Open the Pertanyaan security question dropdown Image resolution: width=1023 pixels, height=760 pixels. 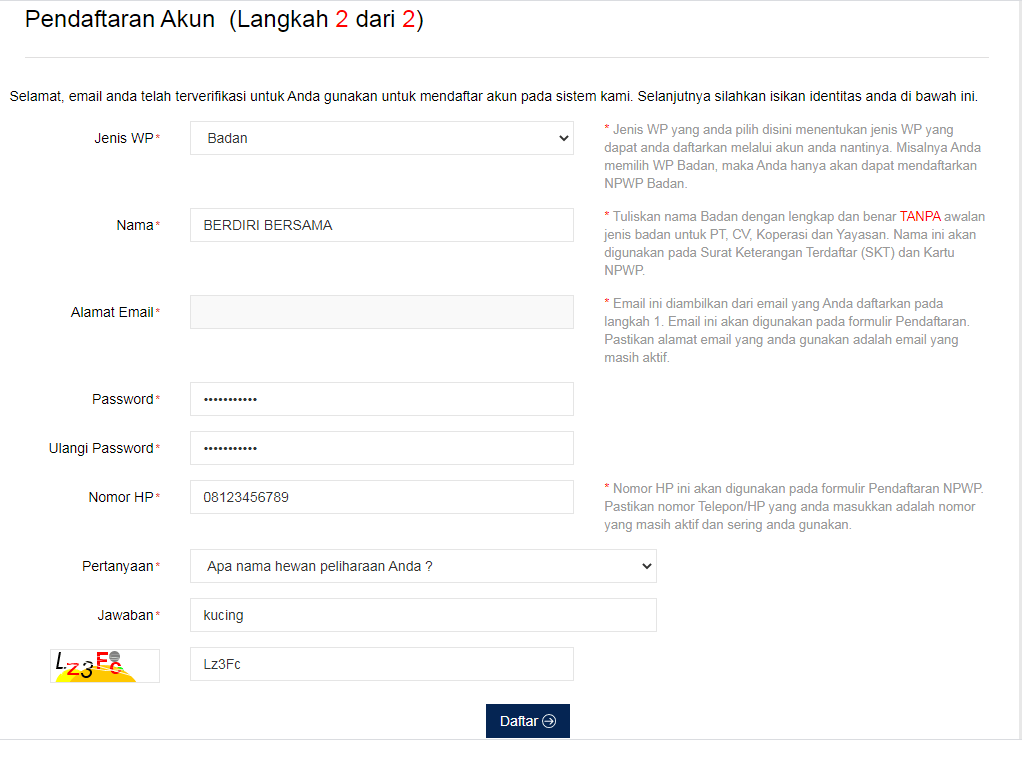click(420, 565)
